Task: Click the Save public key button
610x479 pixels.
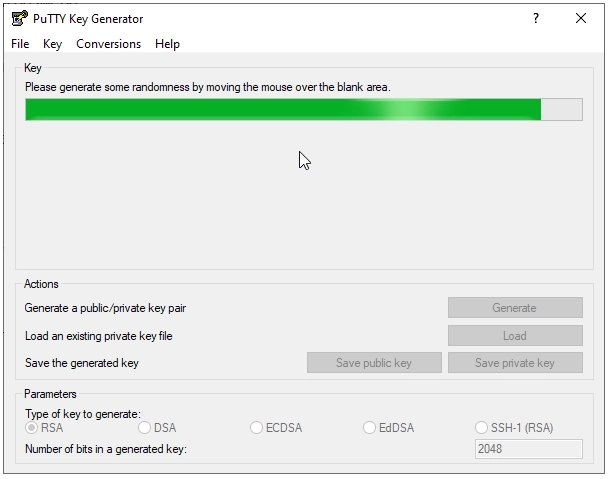Action: tap(374, 363)
